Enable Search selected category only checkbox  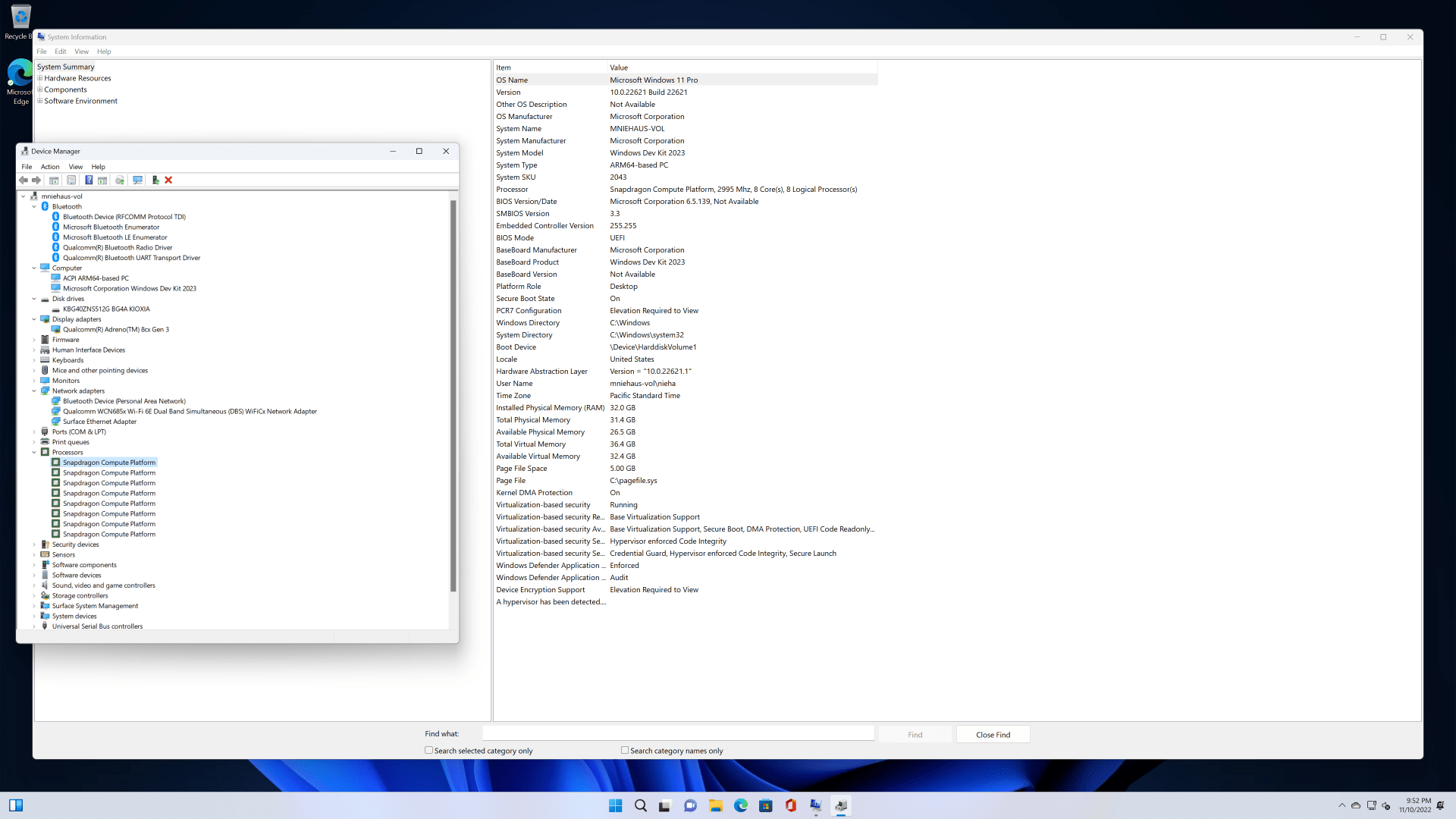point(429,751)
